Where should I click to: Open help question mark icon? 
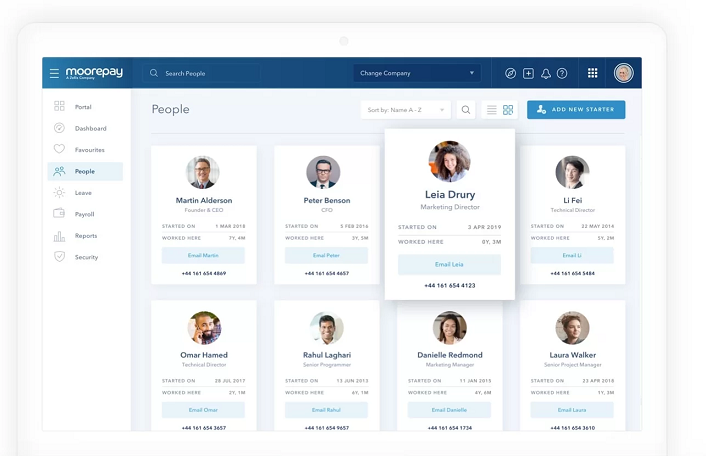click(562, 73)
